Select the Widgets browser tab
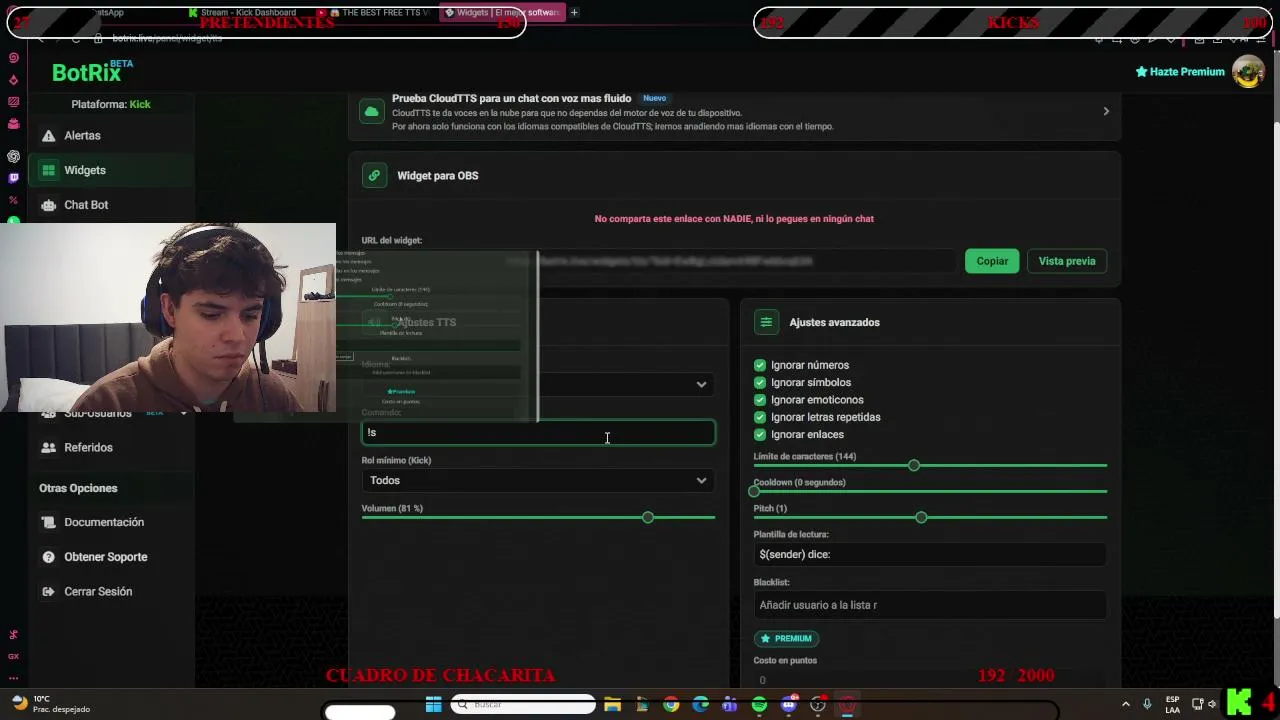 click(502, 13)
